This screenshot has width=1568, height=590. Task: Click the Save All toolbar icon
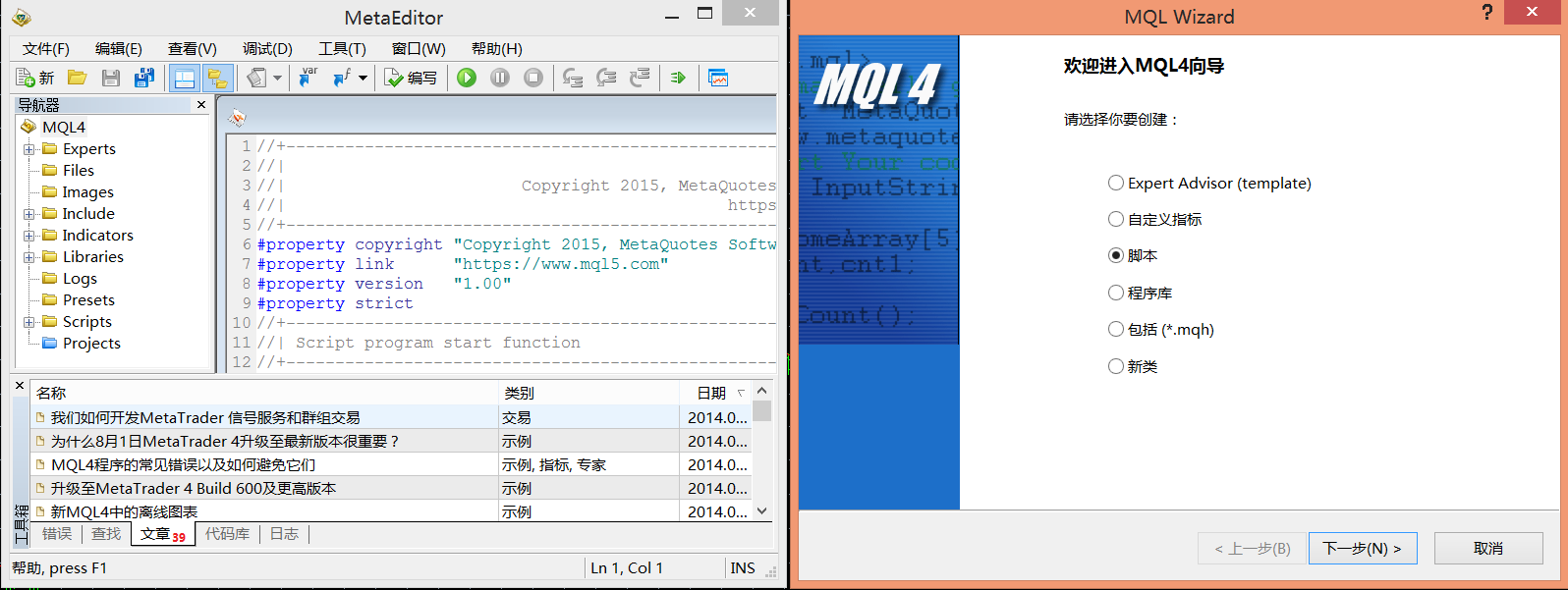pyautogui.click(x=144, y=78)
